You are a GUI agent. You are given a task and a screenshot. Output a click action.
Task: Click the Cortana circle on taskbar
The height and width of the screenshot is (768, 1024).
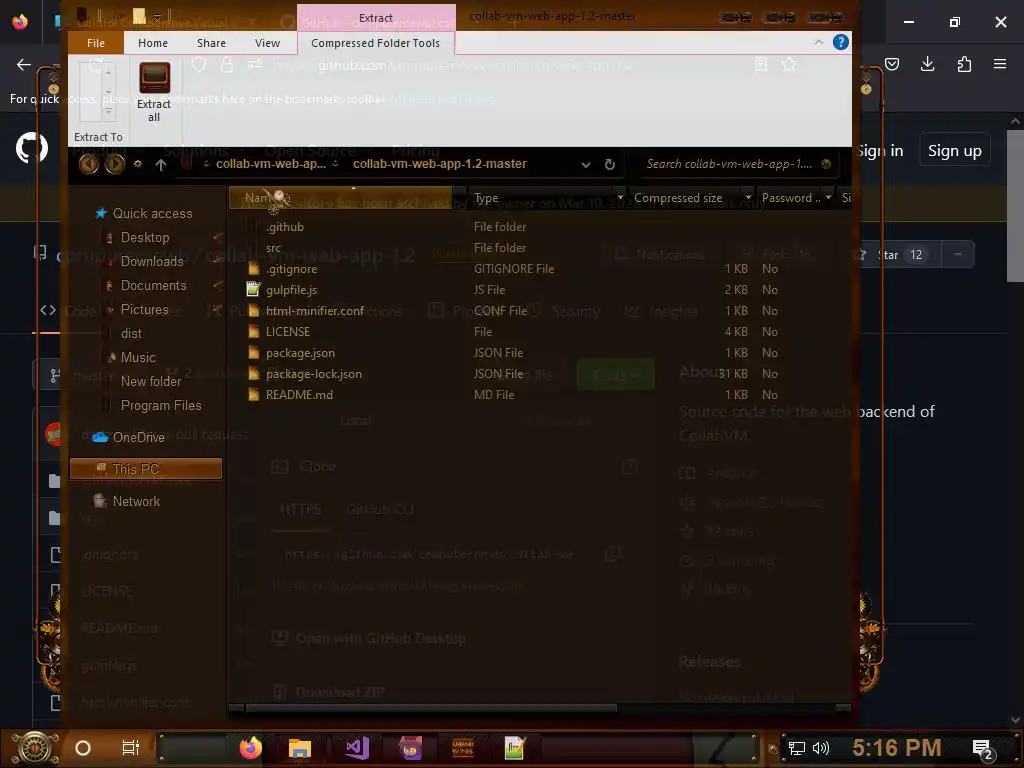tap(83, 748)
